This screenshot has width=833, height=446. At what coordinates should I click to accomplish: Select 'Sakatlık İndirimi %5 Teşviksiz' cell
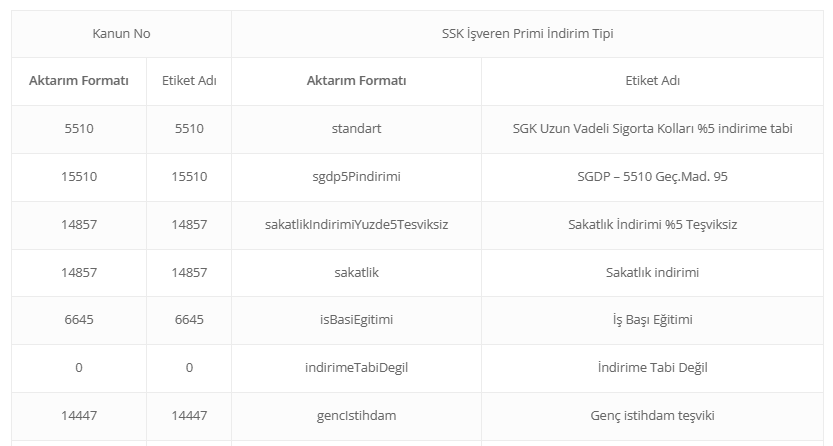tap(651, 225)
